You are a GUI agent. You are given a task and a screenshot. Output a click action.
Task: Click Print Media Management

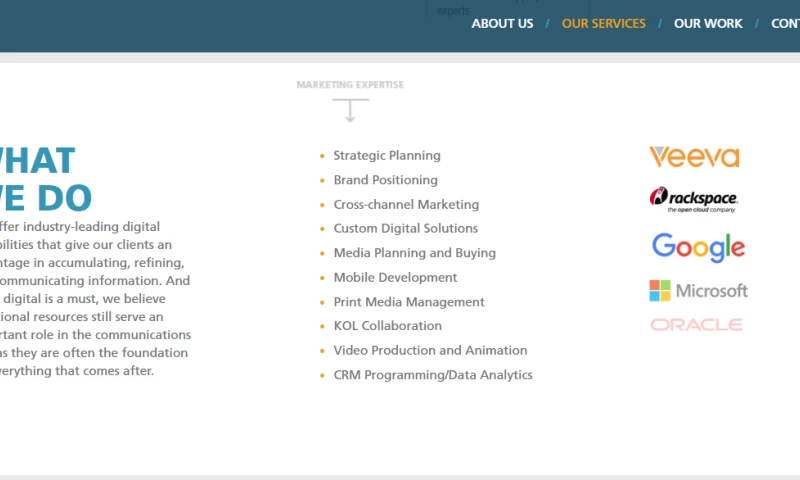(x=408, y=302)
